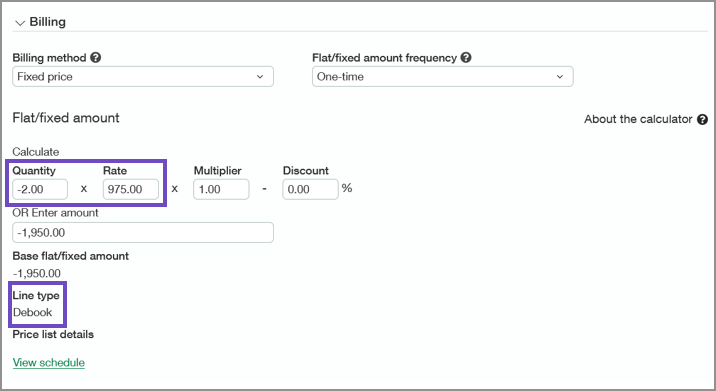Screen dimensions: 716x391
Task: Click the Multiplier input field
Action: click(221, 189)
